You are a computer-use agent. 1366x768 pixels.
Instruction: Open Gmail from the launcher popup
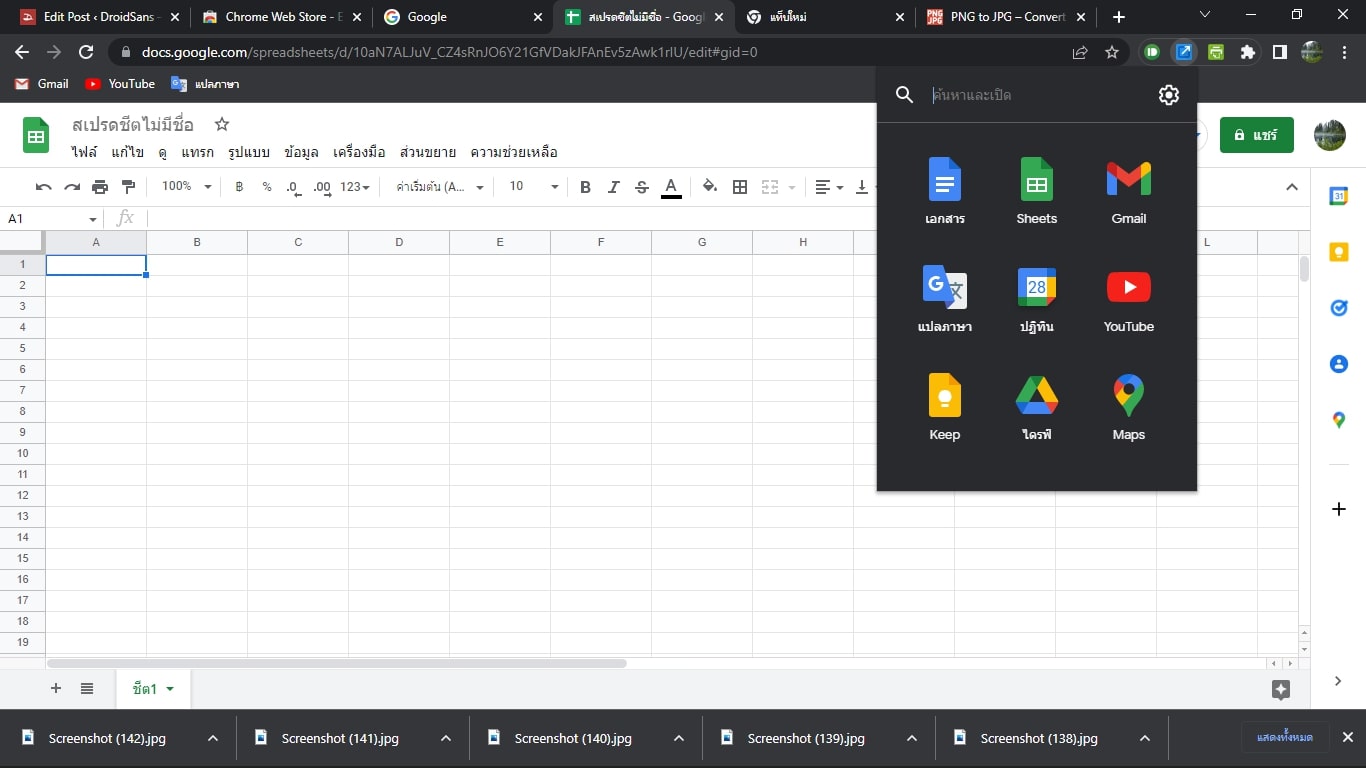click(x=1128, y=190)
